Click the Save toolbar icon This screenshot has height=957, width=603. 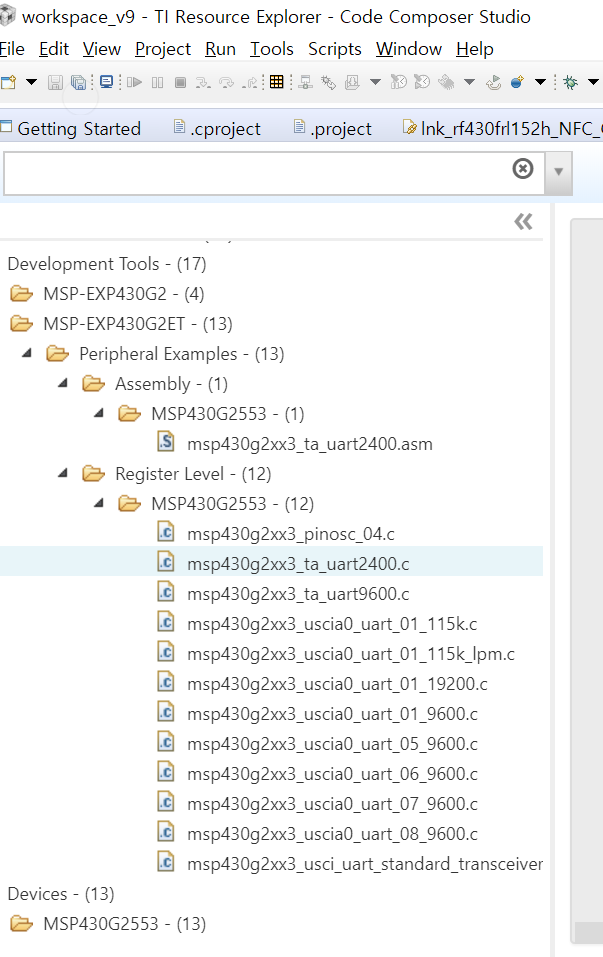coord(55,82)
